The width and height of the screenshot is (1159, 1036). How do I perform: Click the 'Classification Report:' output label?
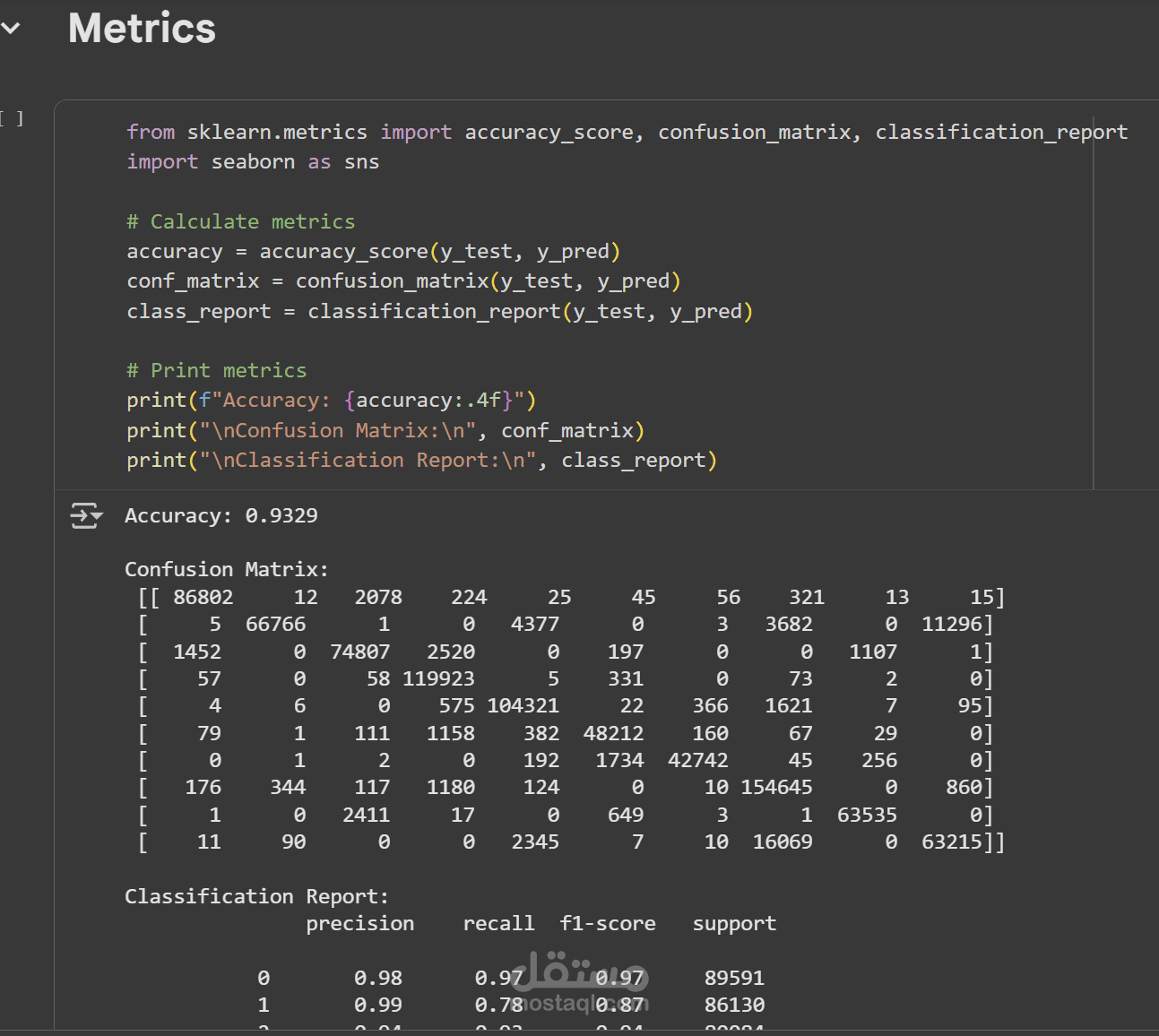(256, 897)
